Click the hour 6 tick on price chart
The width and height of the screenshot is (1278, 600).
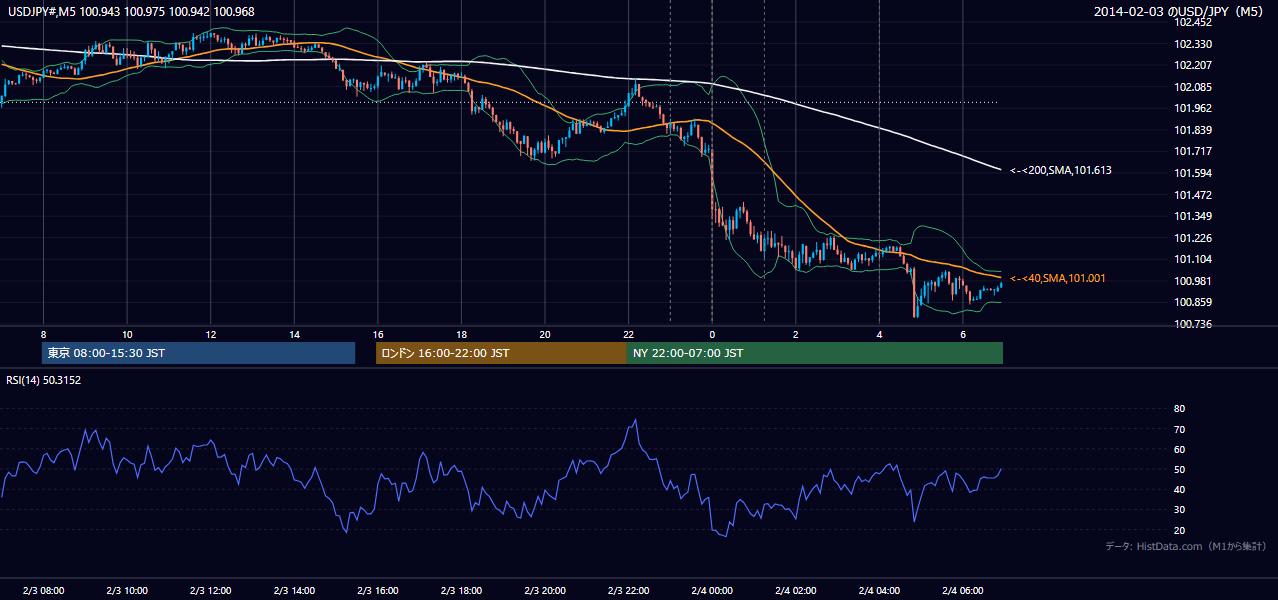[962, 334]
